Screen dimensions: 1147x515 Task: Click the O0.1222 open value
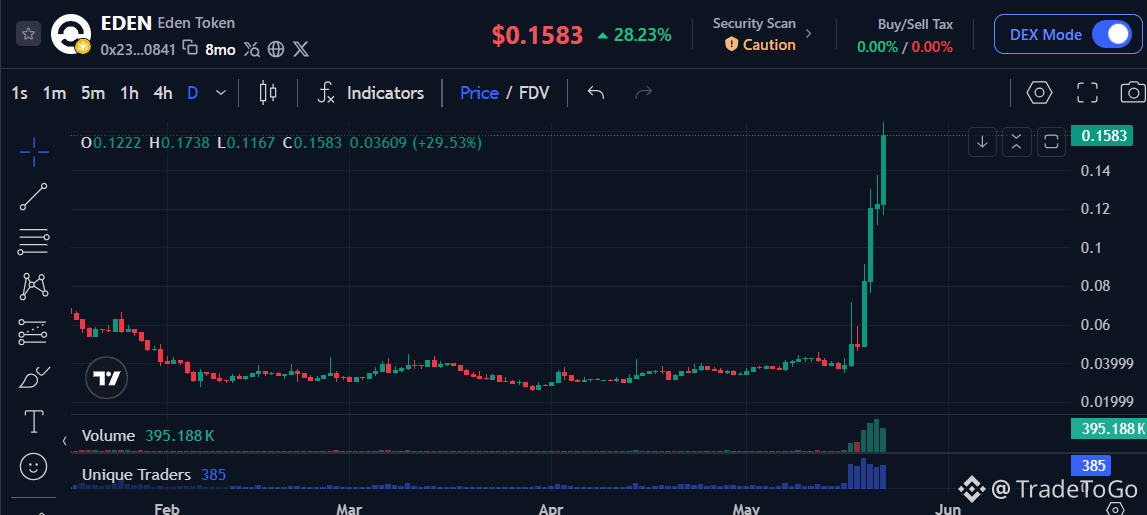pos(111,143)
